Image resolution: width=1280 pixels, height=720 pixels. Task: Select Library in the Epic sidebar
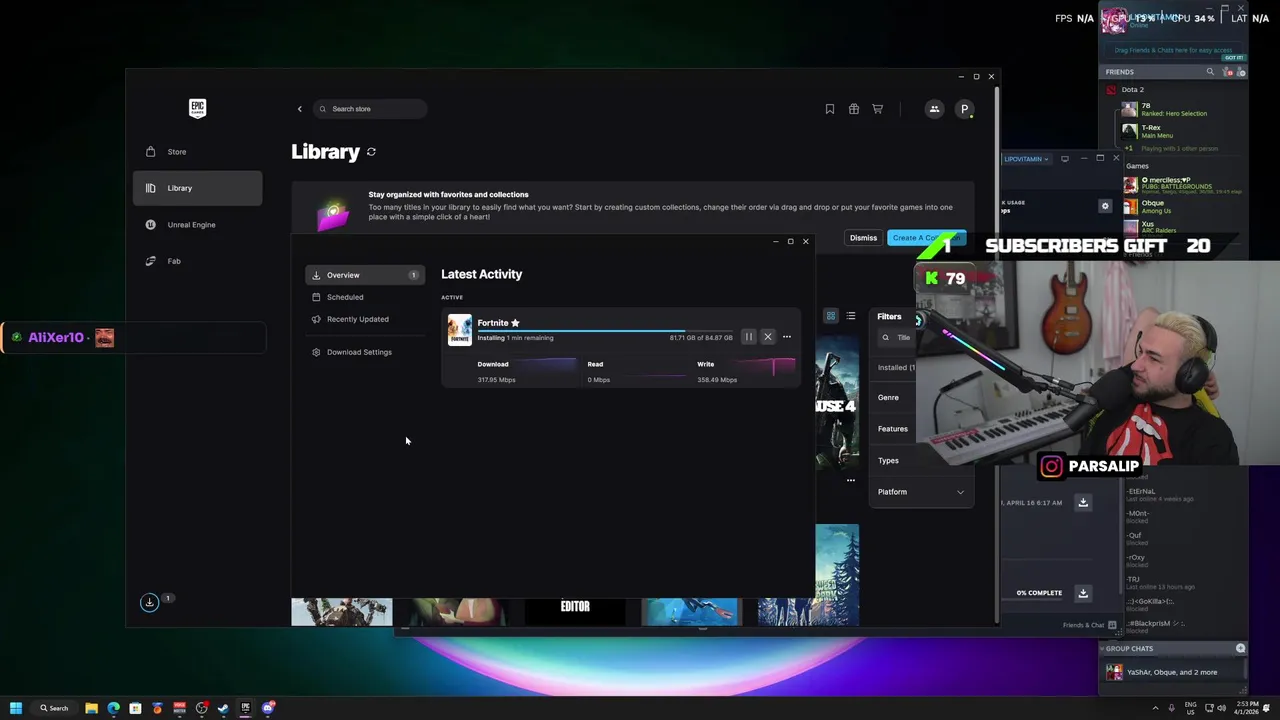(x=197, y=188)
